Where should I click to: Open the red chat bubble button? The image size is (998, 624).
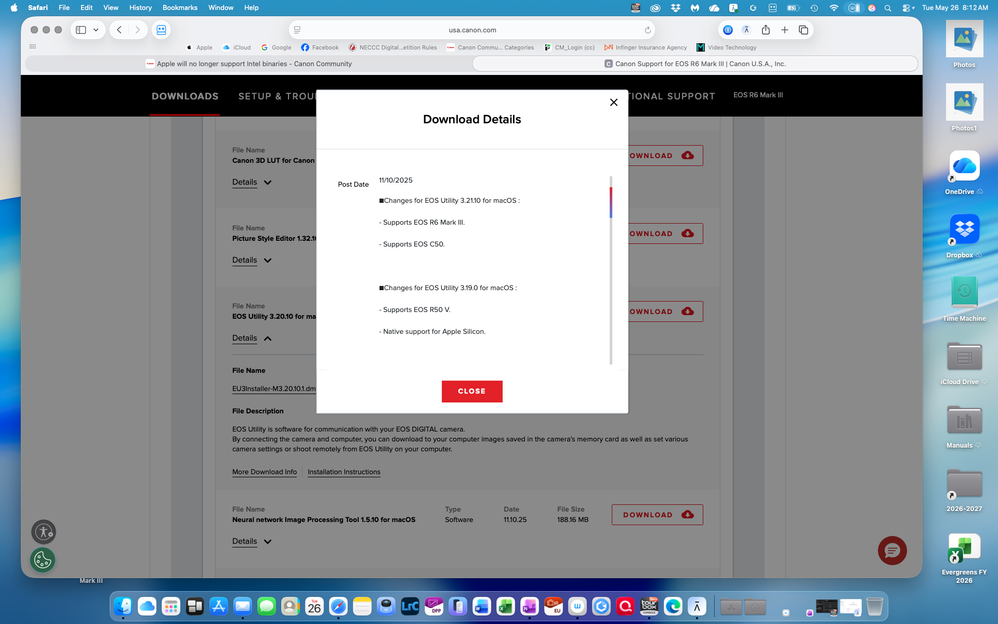pyautogui.click(x=892, y=551)
